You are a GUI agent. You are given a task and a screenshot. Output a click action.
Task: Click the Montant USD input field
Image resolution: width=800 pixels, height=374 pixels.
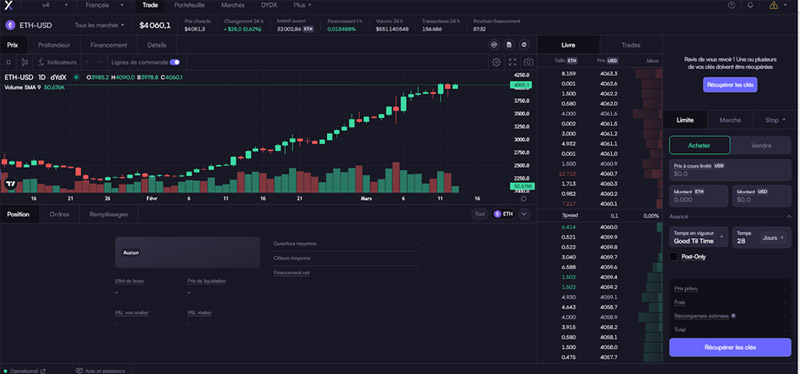[762, 196]
